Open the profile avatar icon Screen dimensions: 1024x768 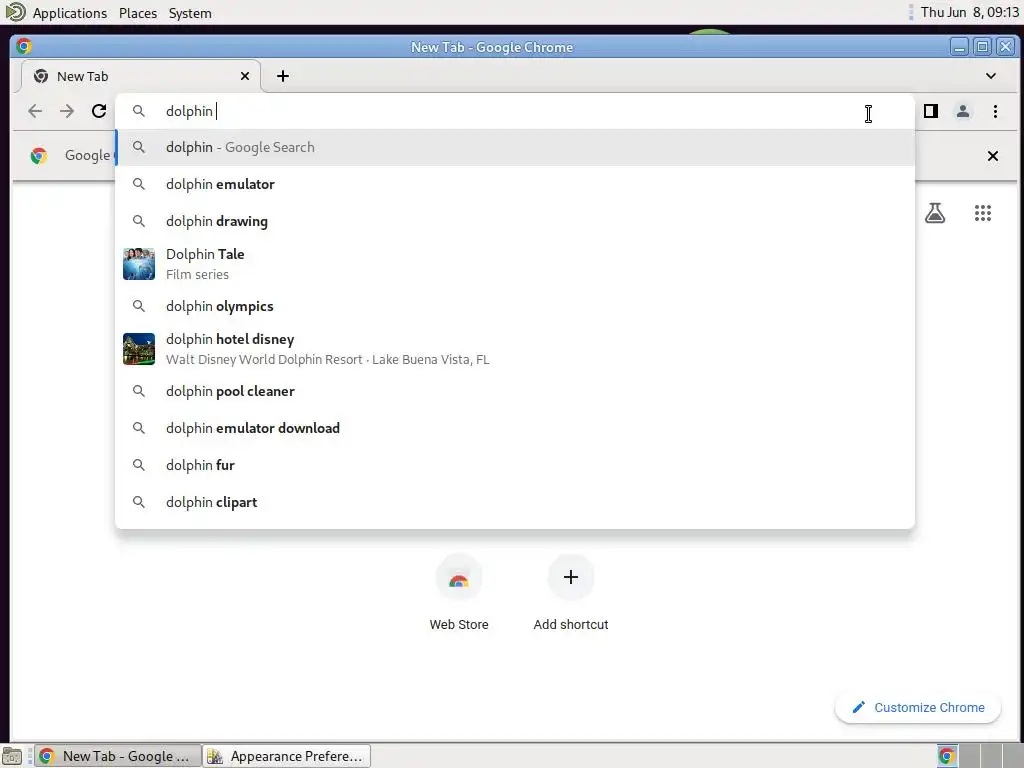click(963, 112)
